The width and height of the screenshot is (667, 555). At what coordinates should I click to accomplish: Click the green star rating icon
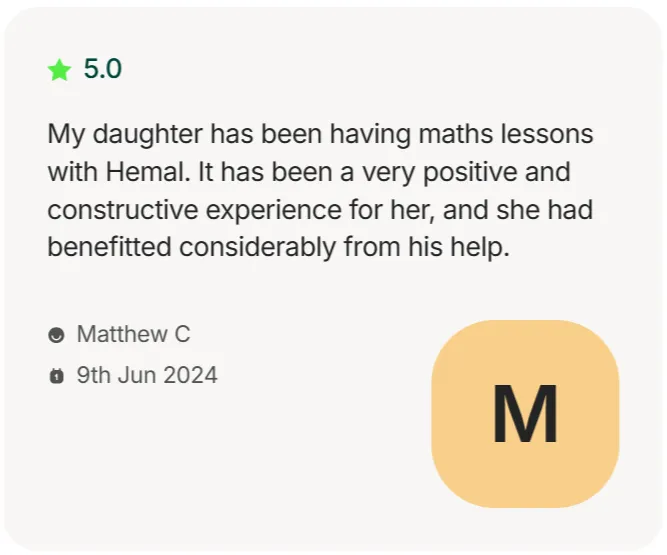coord(59,70)
